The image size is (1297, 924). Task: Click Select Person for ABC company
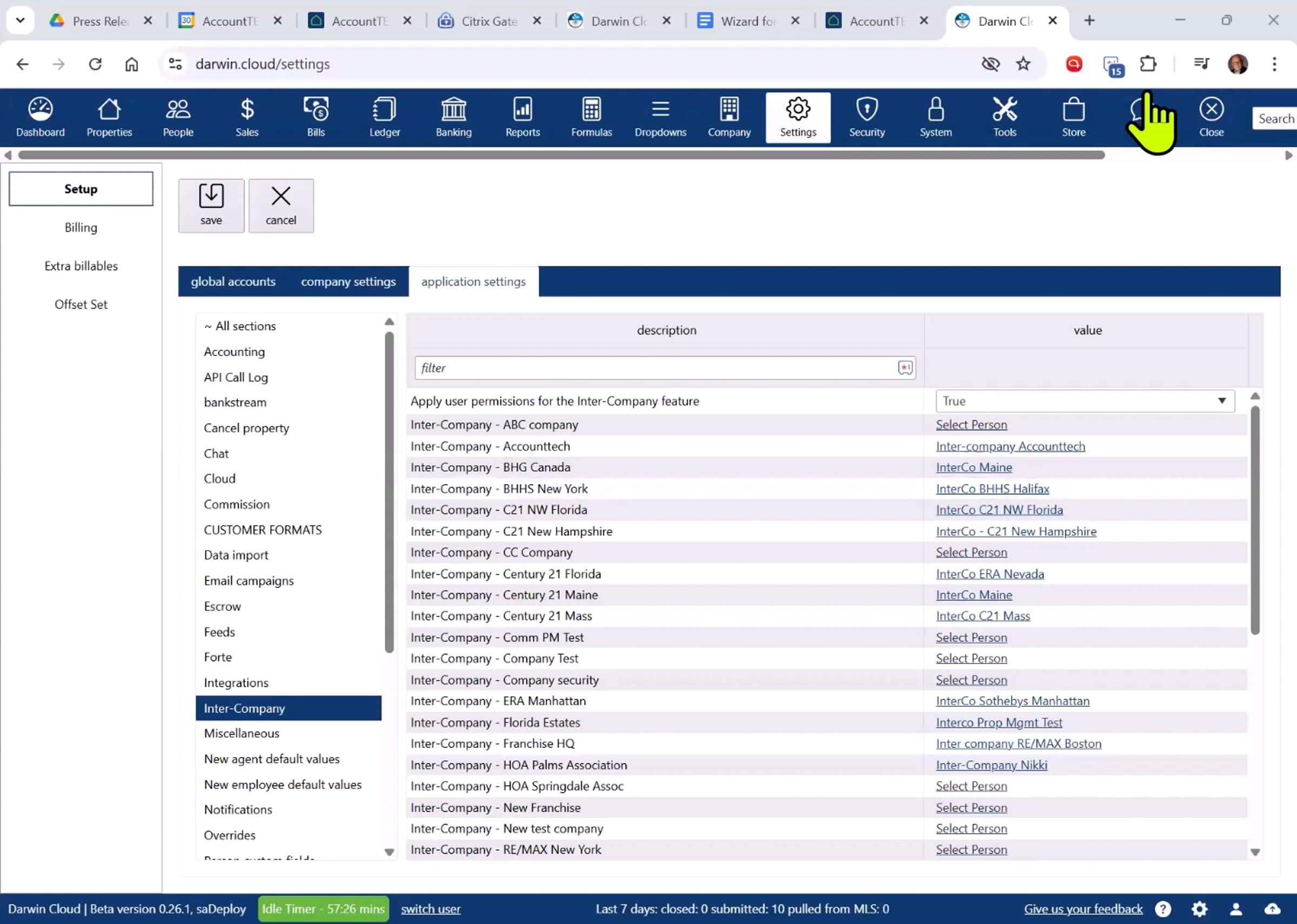pos(971,425)
